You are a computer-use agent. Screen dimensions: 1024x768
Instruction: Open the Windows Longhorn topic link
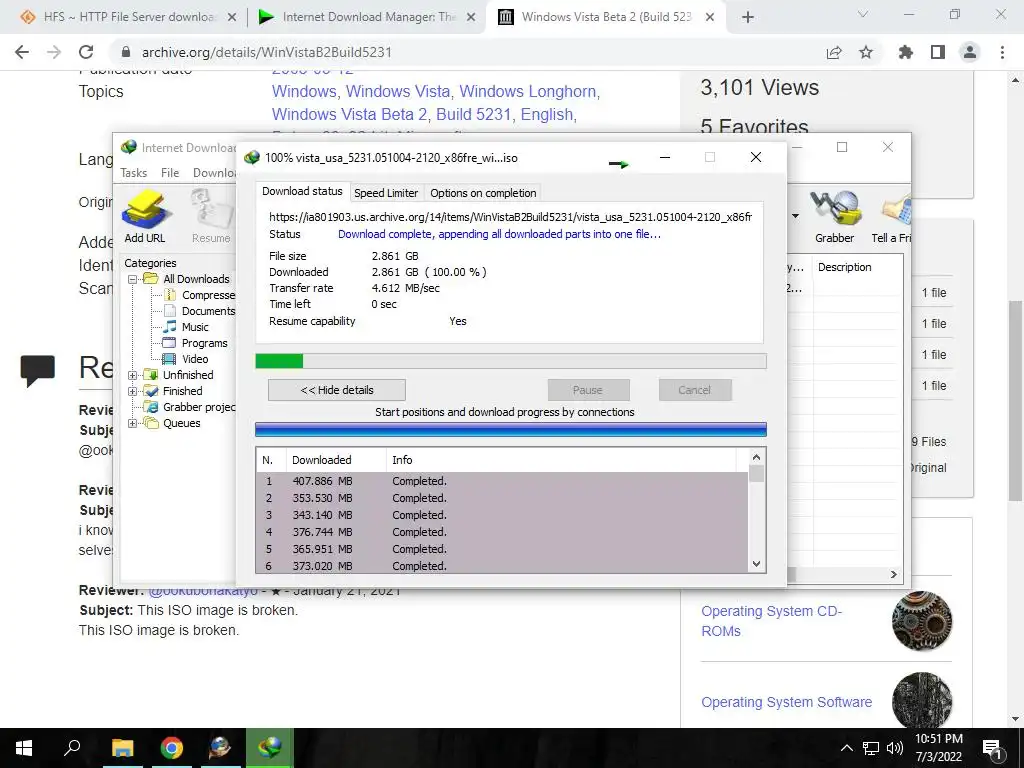coord(528,91)
